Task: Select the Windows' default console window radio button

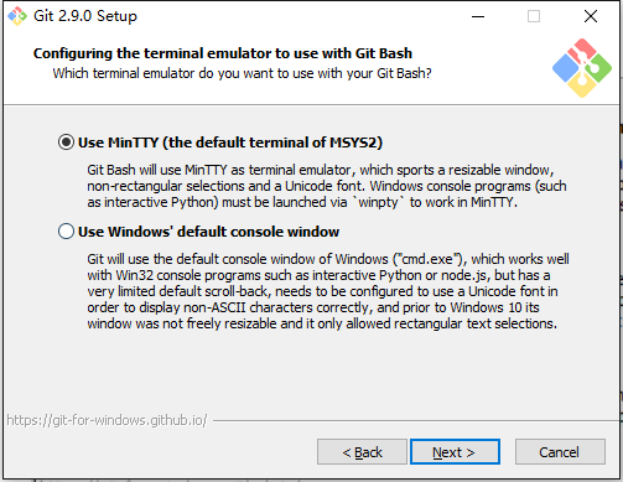Action: click(66, 231)
